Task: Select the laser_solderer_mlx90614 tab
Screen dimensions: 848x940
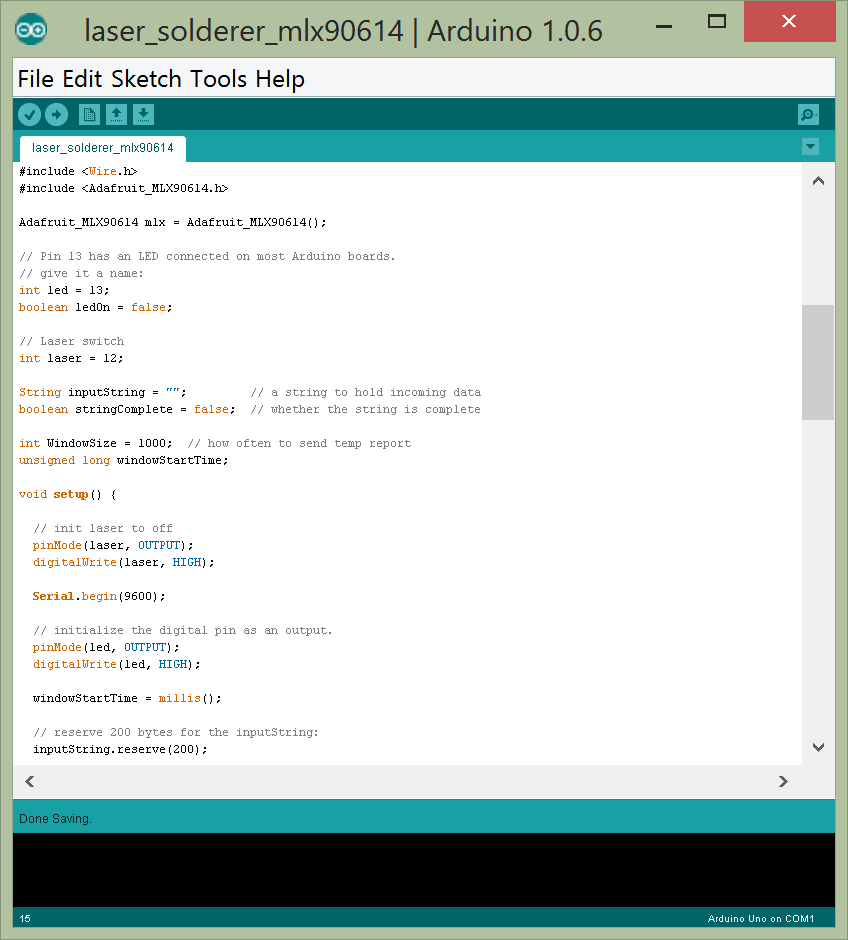Action: coord(102,148)
